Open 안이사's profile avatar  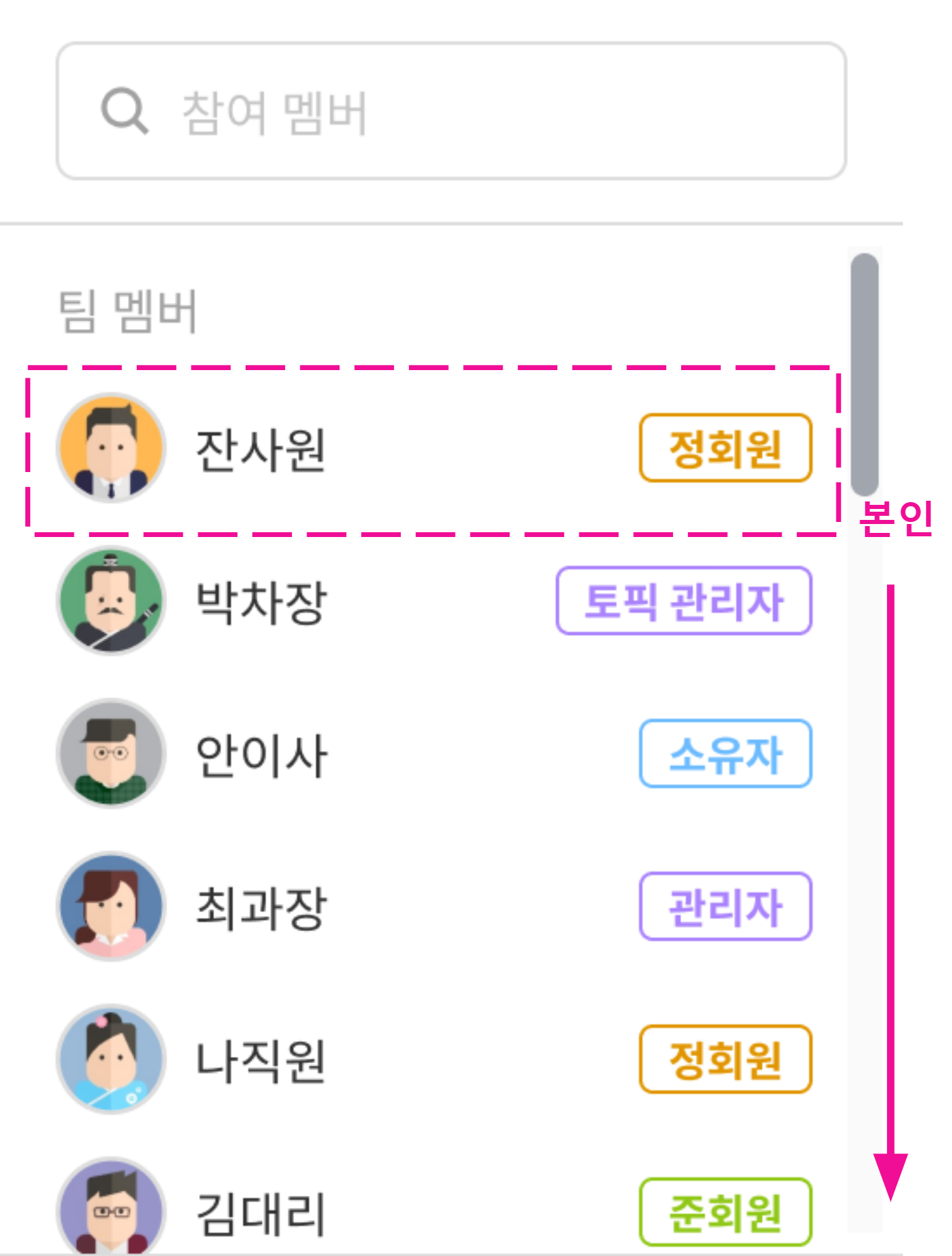(x=111, y=753)
